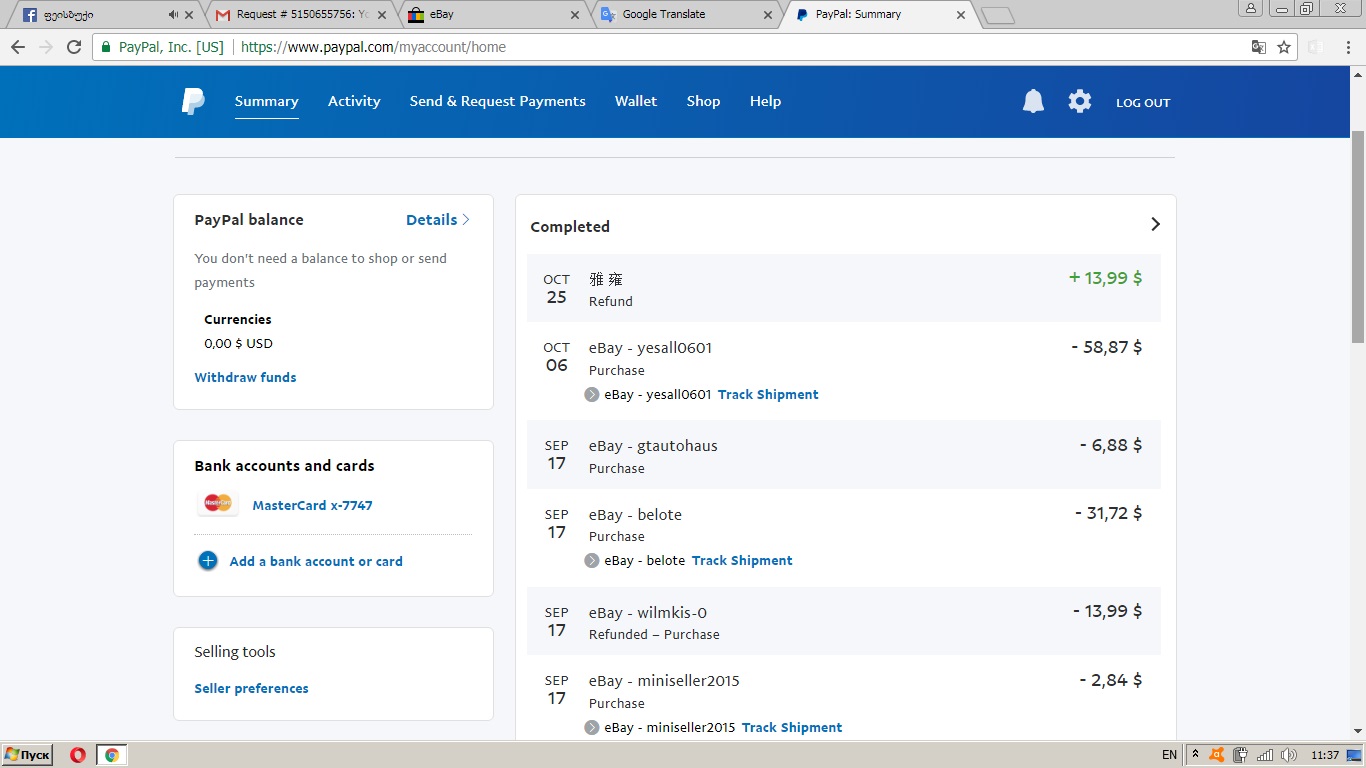Click the taskbar clock showing 11:37
Screen dimensions: 1366x768
pos(1325,755)
